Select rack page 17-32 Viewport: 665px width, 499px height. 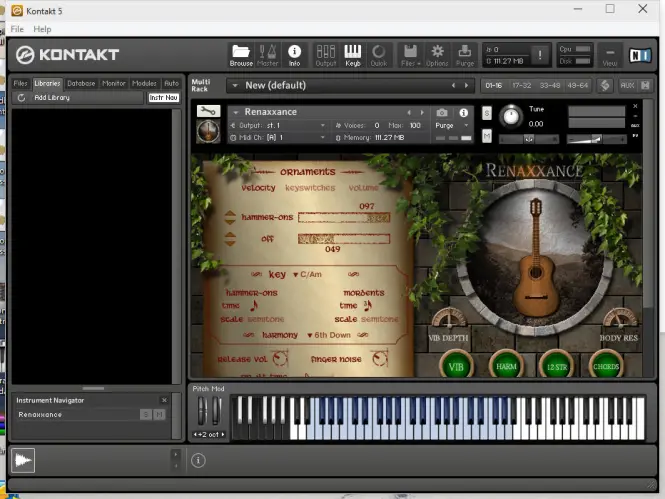(x=522, y=85)
